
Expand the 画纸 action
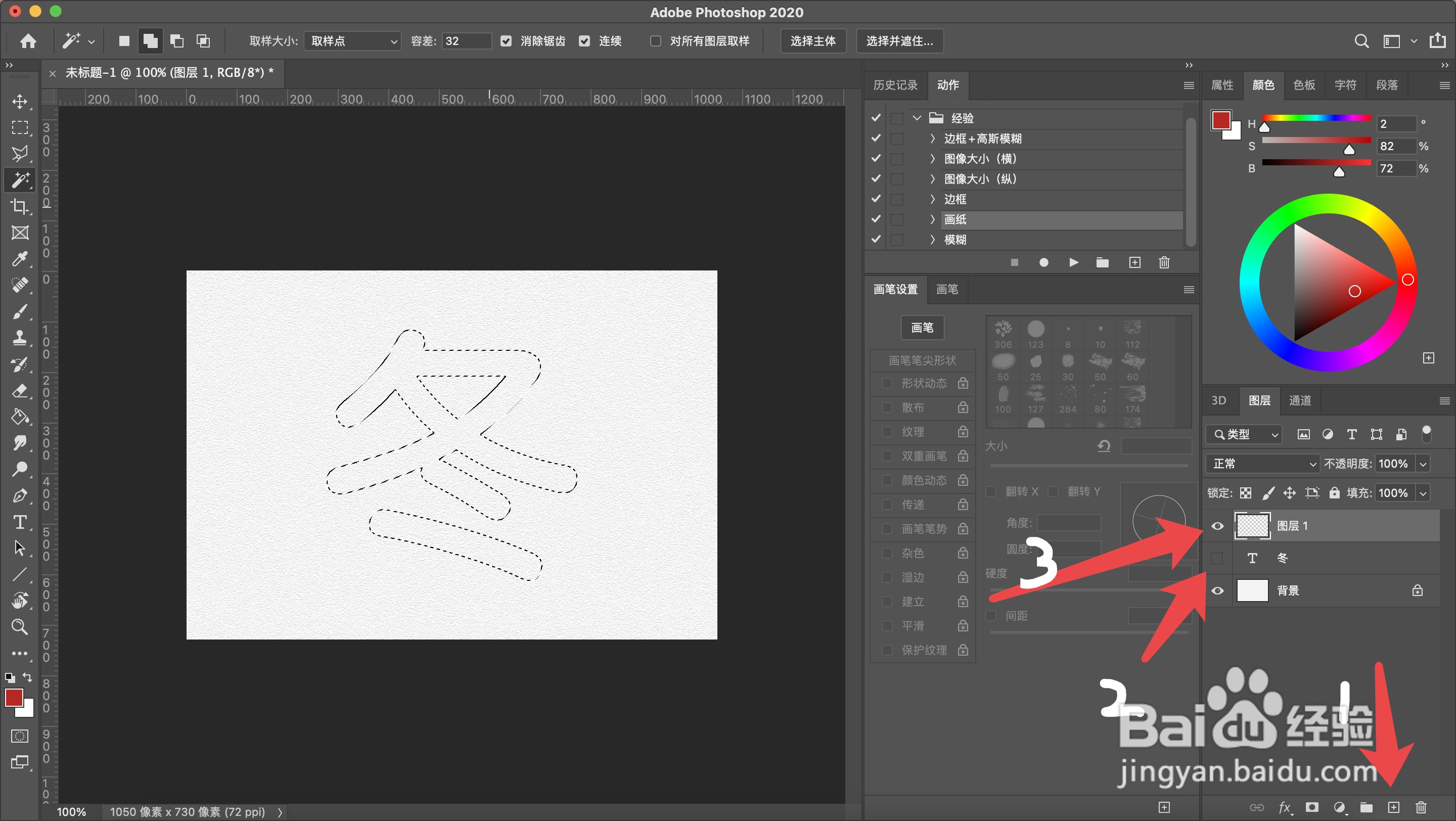pyautogui.click(x=932, y=219)
